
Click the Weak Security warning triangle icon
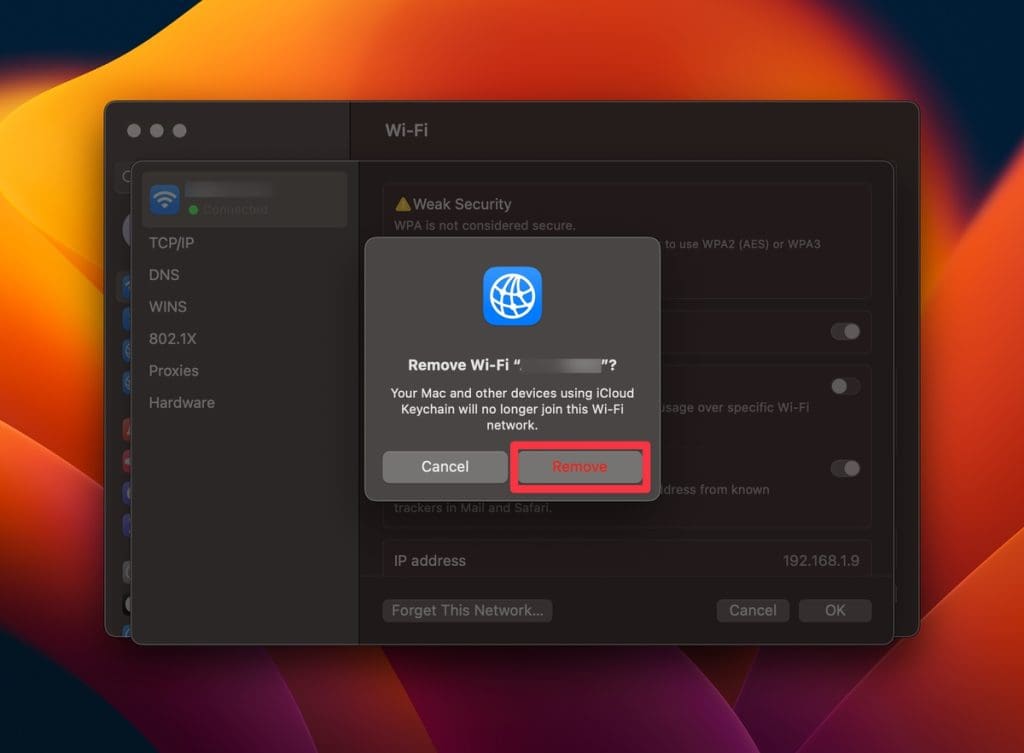click(x=403, y=204)
